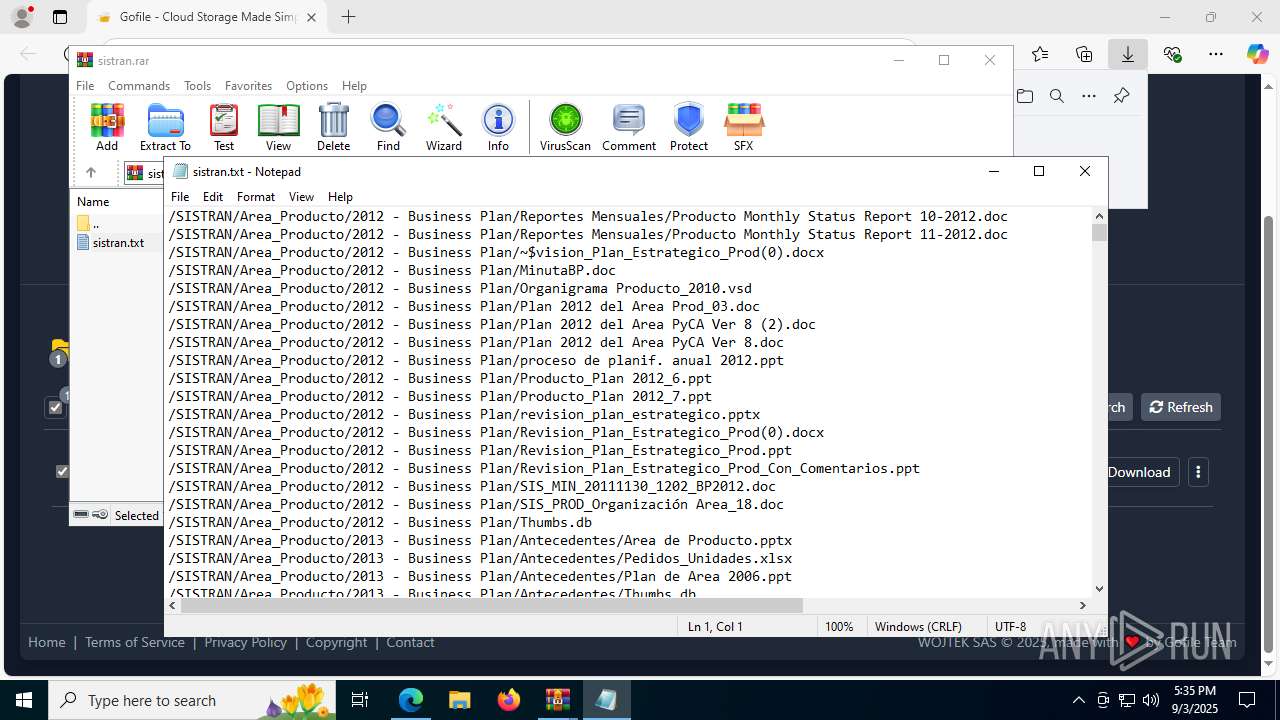Open the browser Favorites star icon
The image size is (1280, 720).
[1040, 54]
